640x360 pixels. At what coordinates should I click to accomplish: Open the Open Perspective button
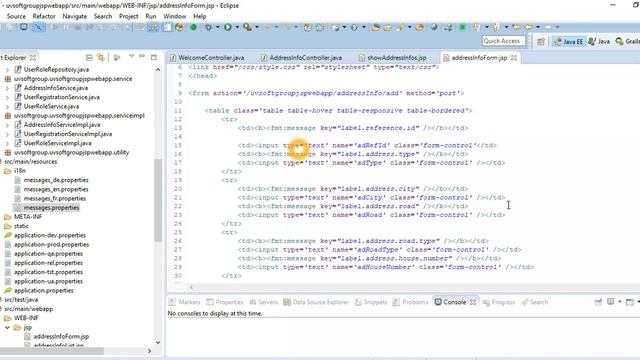pyautogui.click(x=541, y=41)
